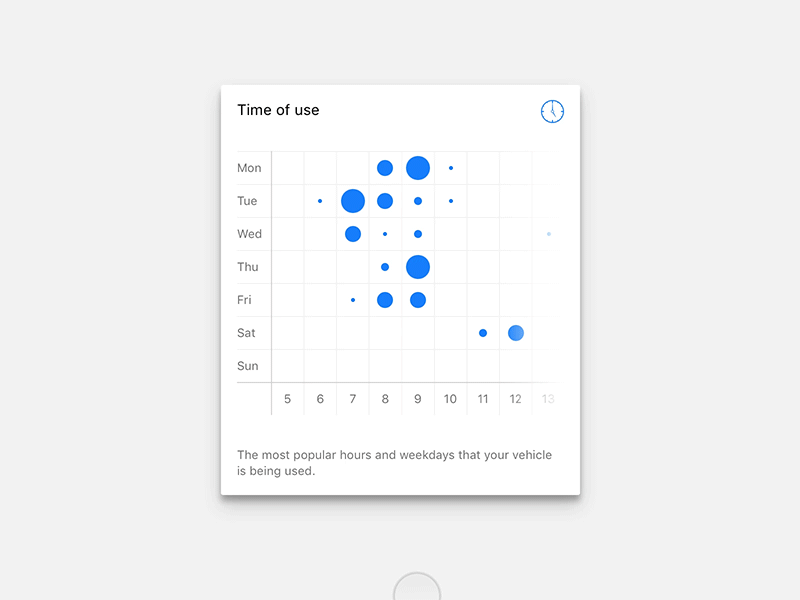Screen dimensions: 800x600
Task: Click the Friday bubble at hour 8
Action: (x=385, y=299)
